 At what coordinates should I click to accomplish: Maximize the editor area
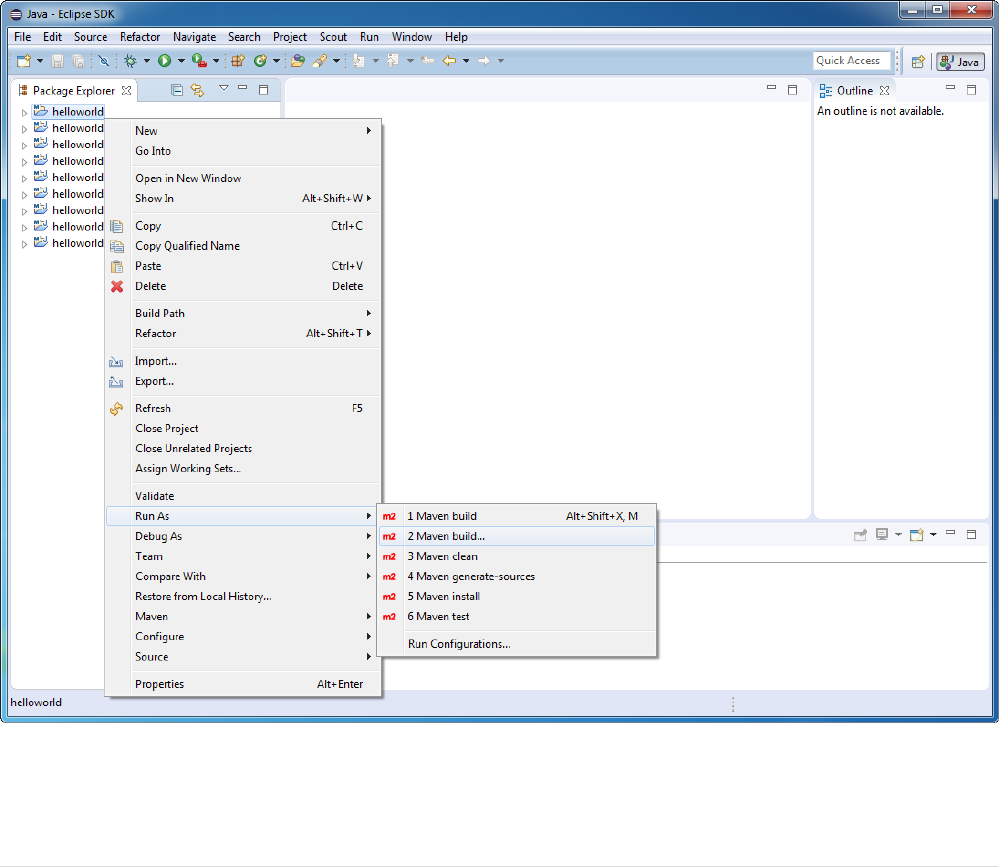coord(793,90)
